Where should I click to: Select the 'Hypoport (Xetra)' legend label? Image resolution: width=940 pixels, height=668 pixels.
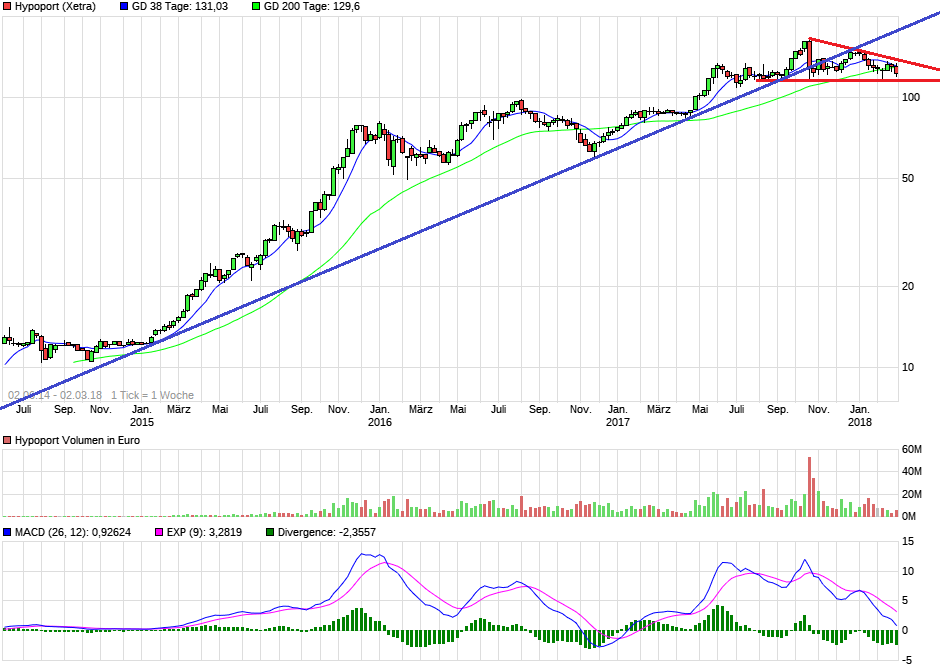55,7
